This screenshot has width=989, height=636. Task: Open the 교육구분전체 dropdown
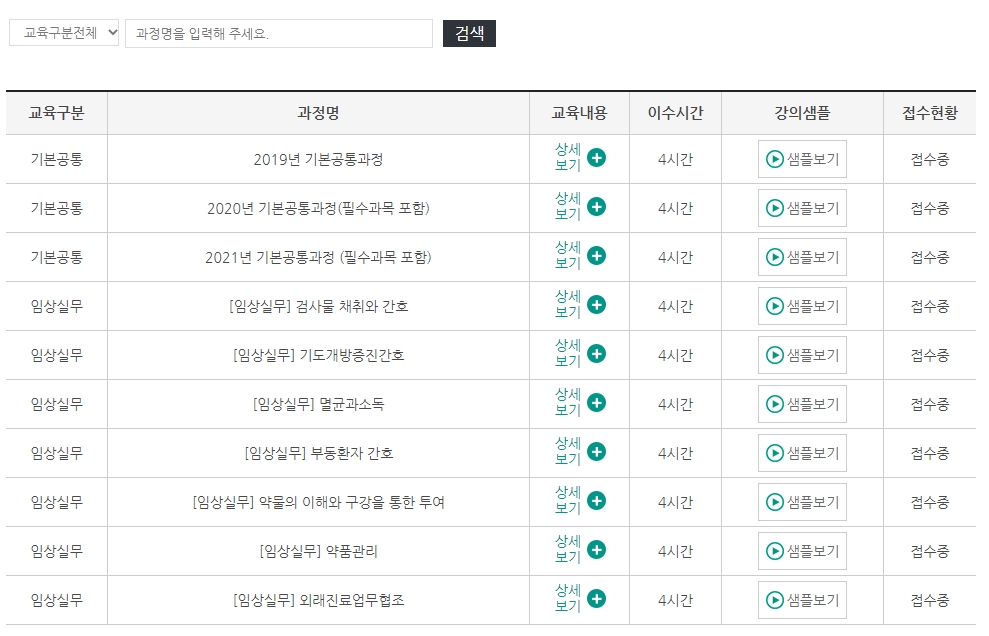(x=64, y=33)
